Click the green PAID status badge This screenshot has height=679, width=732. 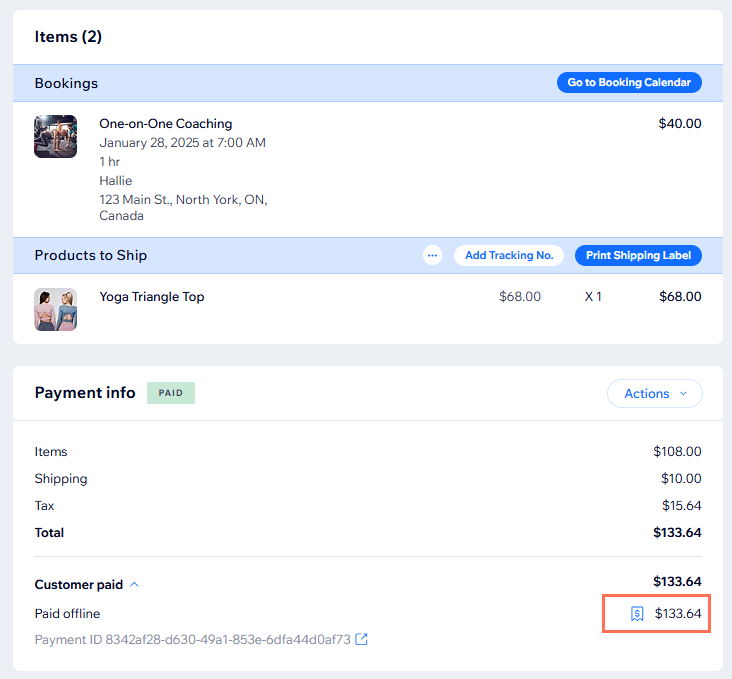click(171, 393)
